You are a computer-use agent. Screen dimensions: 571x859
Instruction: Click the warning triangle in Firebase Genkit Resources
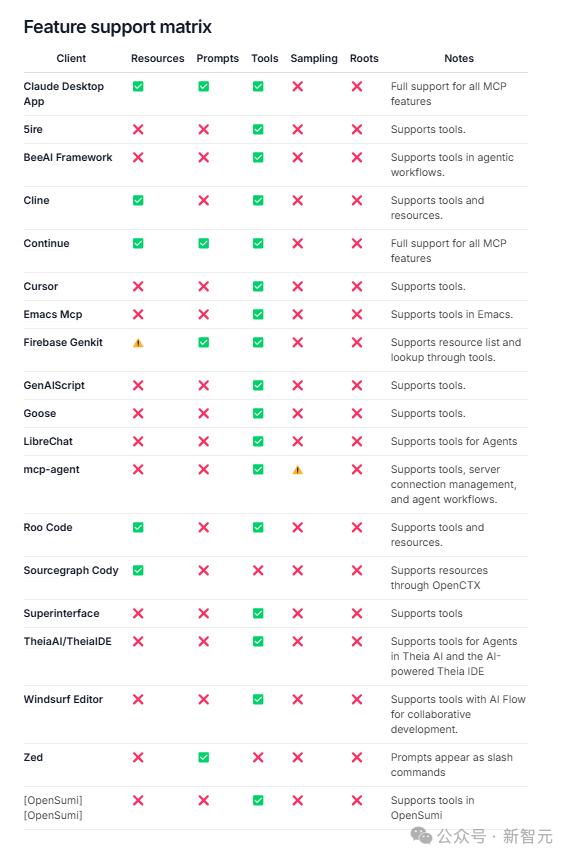[138, 343]
